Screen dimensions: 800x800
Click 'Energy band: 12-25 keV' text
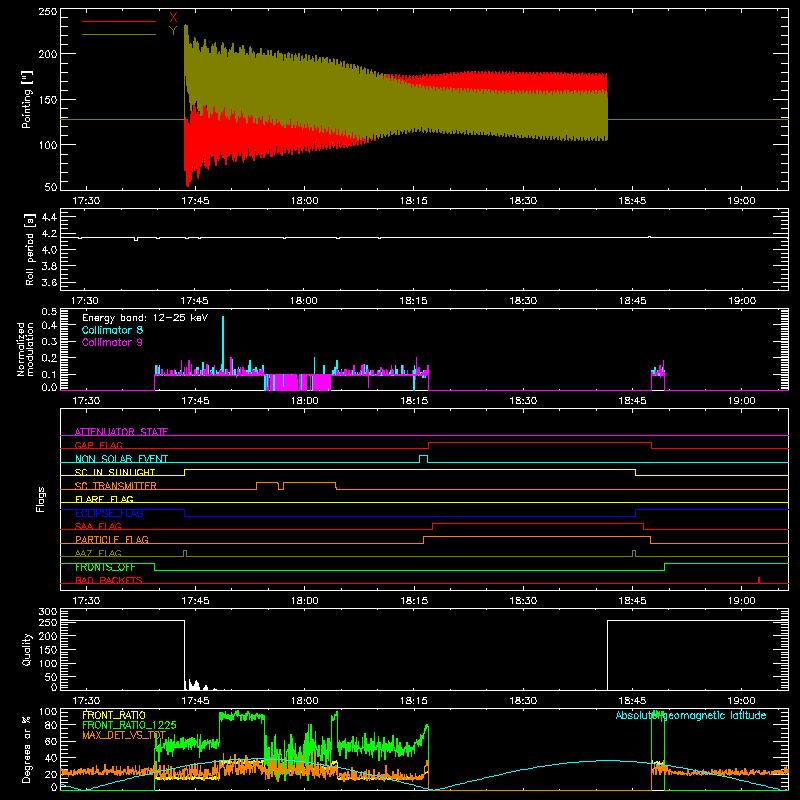pos(145,318)
